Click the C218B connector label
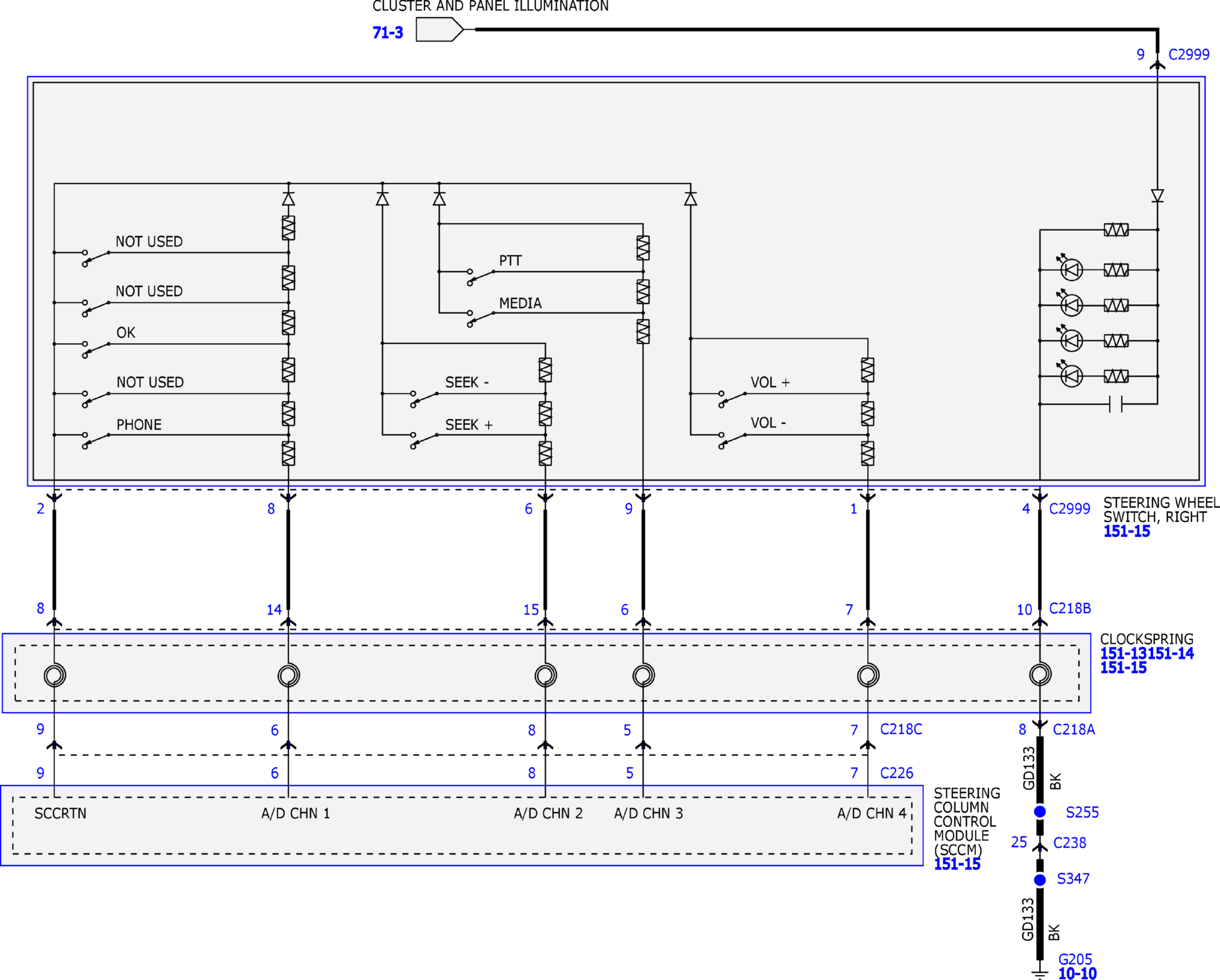Viewport: 1220px width, 980px height. click(1070, 608)
